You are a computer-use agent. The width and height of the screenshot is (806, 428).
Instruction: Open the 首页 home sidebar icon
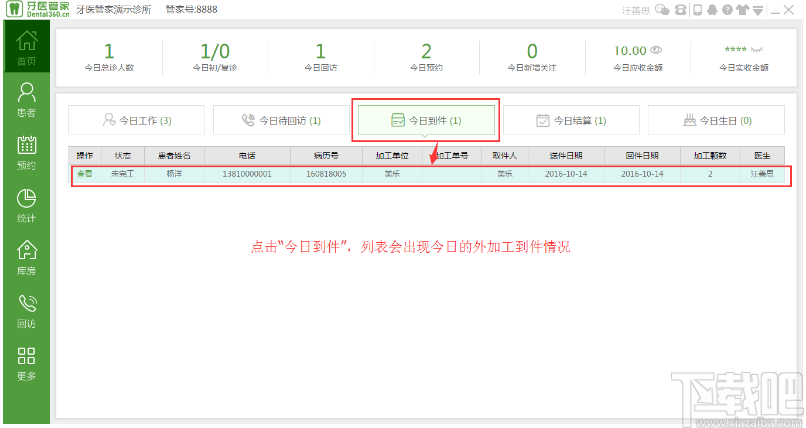click(27, 47)
